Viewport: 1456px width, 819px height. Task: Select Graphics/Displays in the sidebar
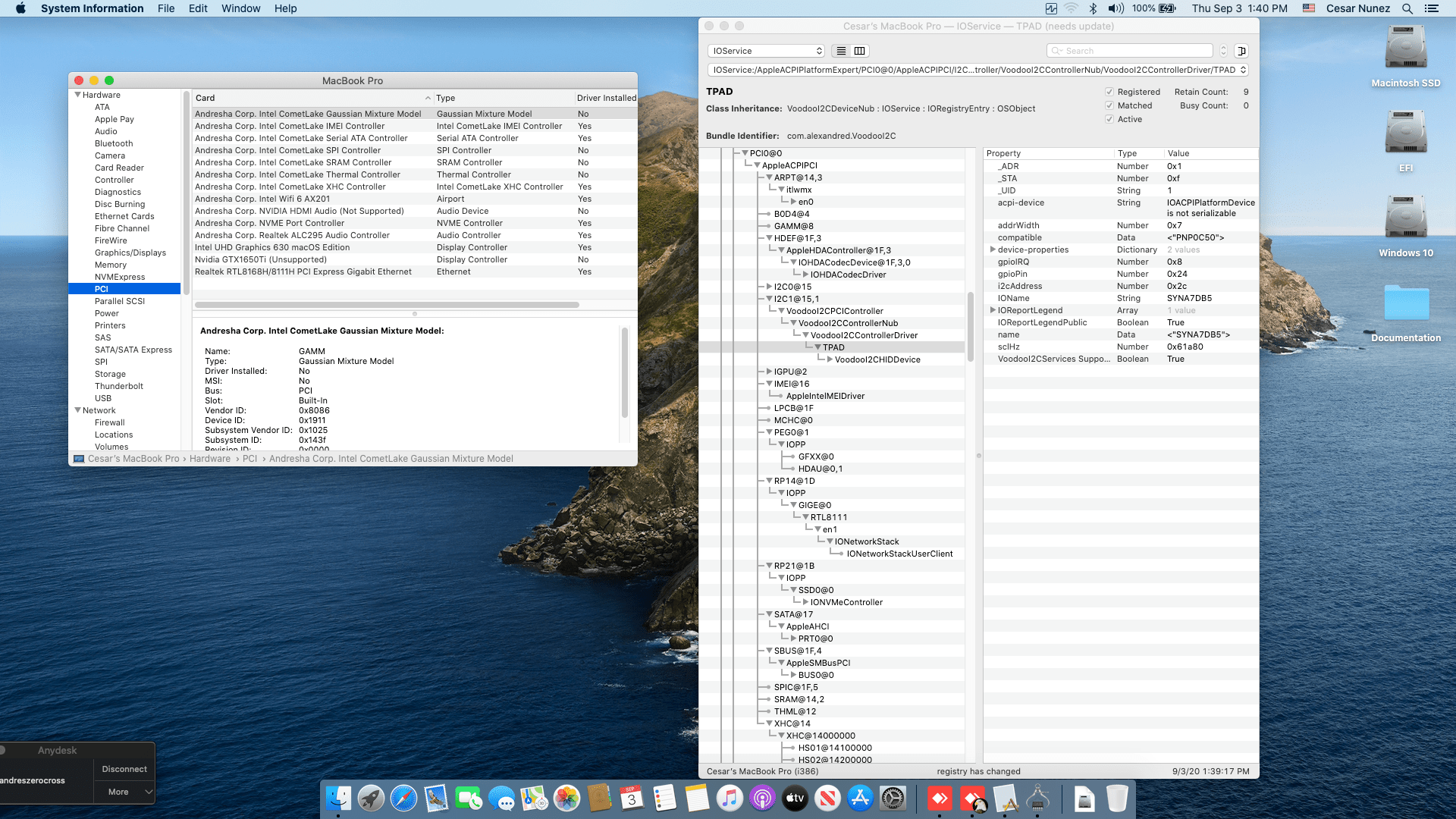(x=130, y=253)
